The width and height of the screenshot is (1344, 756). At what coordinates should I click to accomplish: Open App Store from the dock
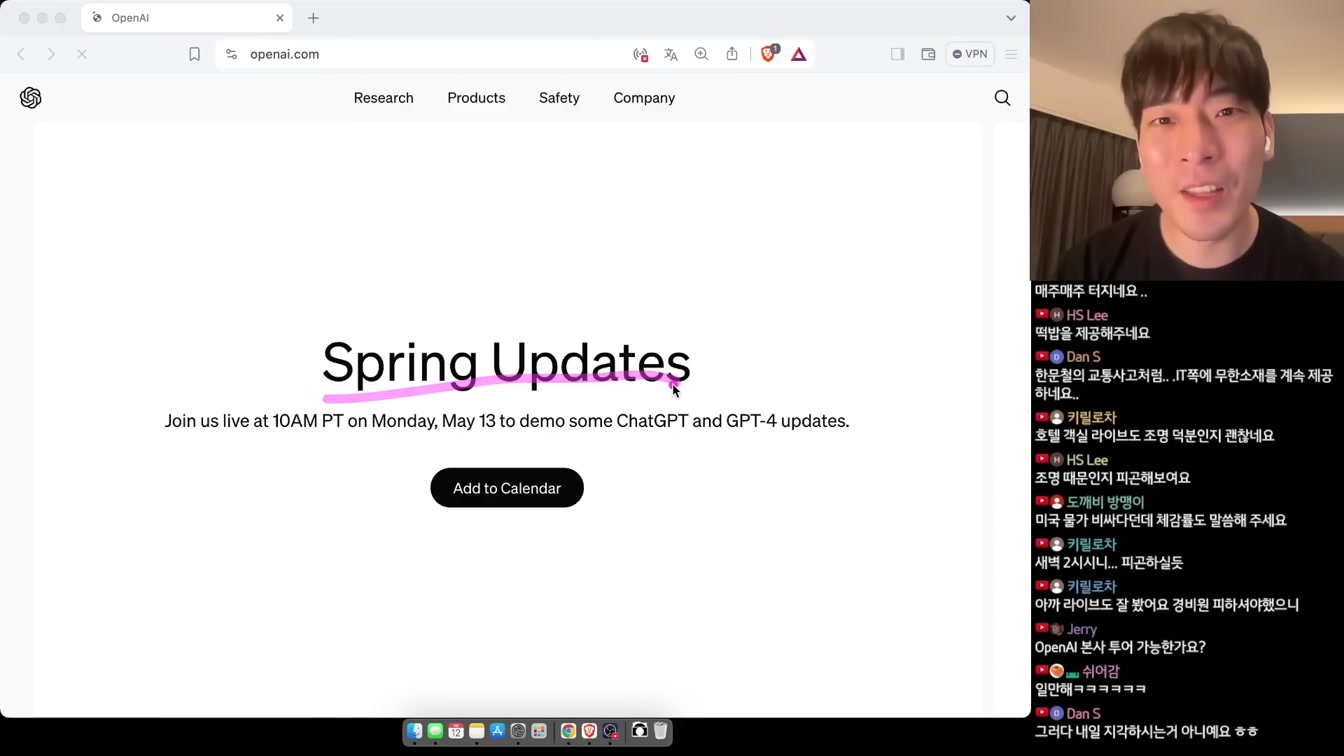point(497,732)
